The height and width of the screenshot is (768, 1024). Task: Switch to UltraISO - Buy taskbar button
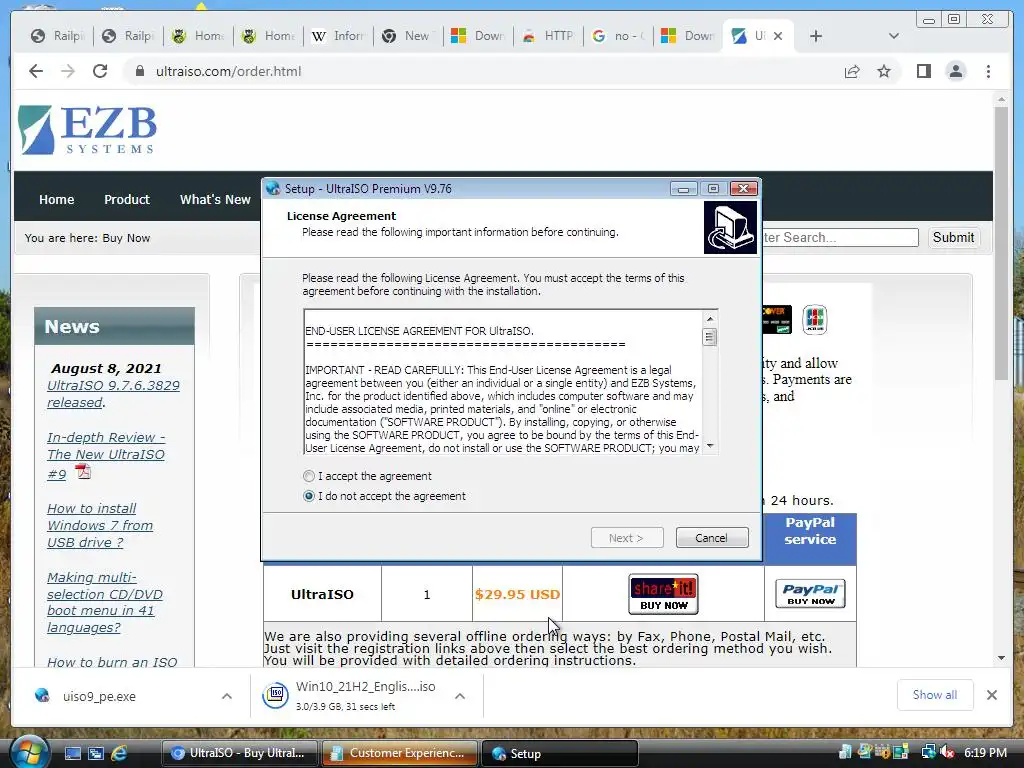coord(239,753)
